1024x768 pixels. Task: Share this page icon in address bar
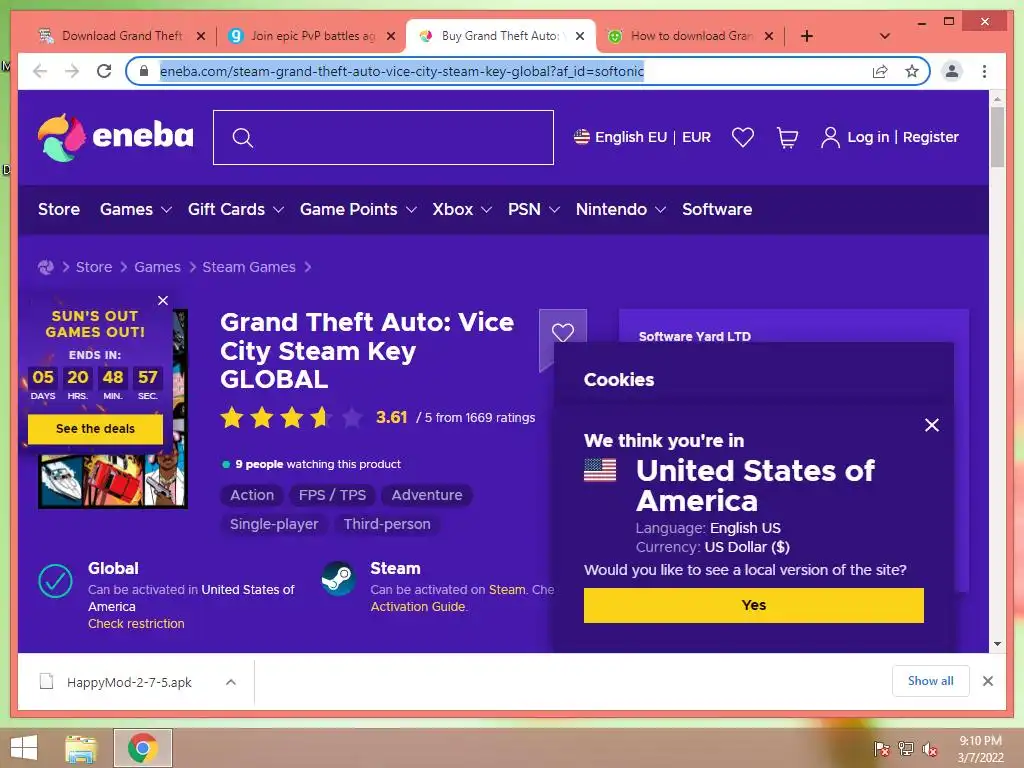click(x=880, y=71)
